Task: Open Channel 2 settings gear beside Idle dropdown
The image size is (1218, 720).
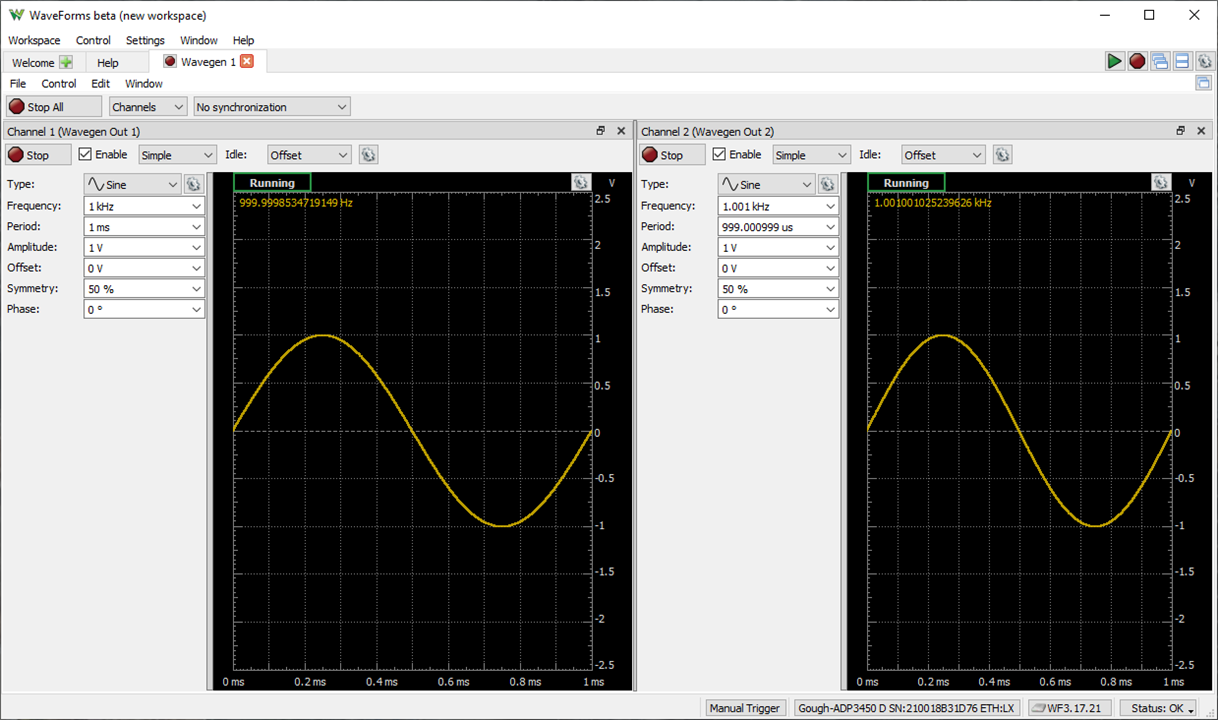Action: pyautogui.click(x=1002, y=155)
